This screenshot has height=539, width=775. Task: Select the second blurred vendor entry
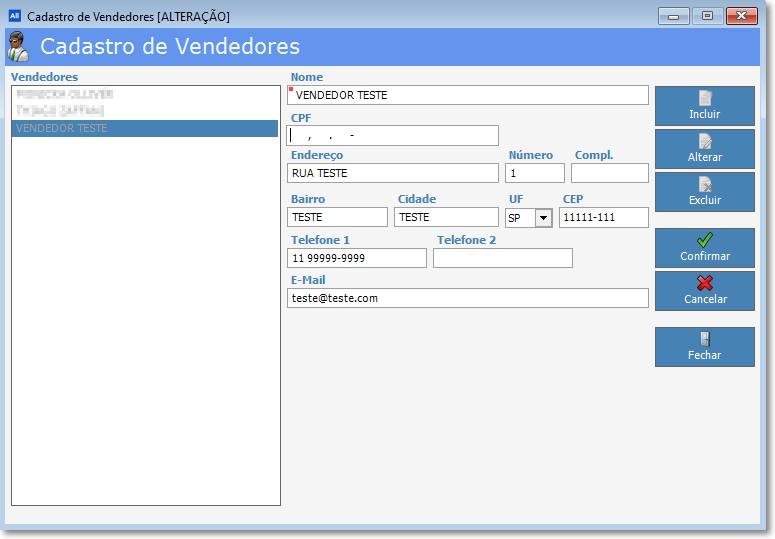click(x=144, y=111)
